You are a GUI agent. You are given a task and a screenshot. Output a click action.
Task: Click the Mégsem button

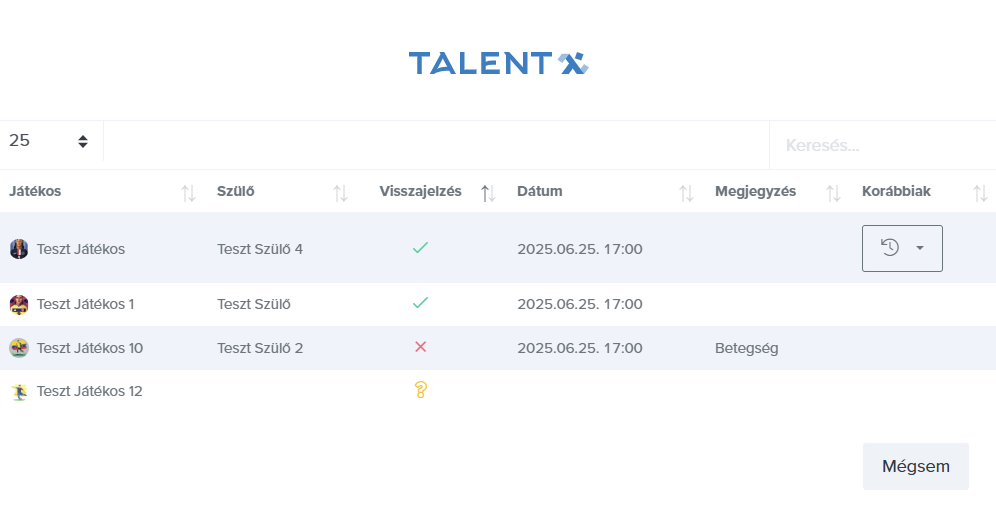(x=915, y=466)
